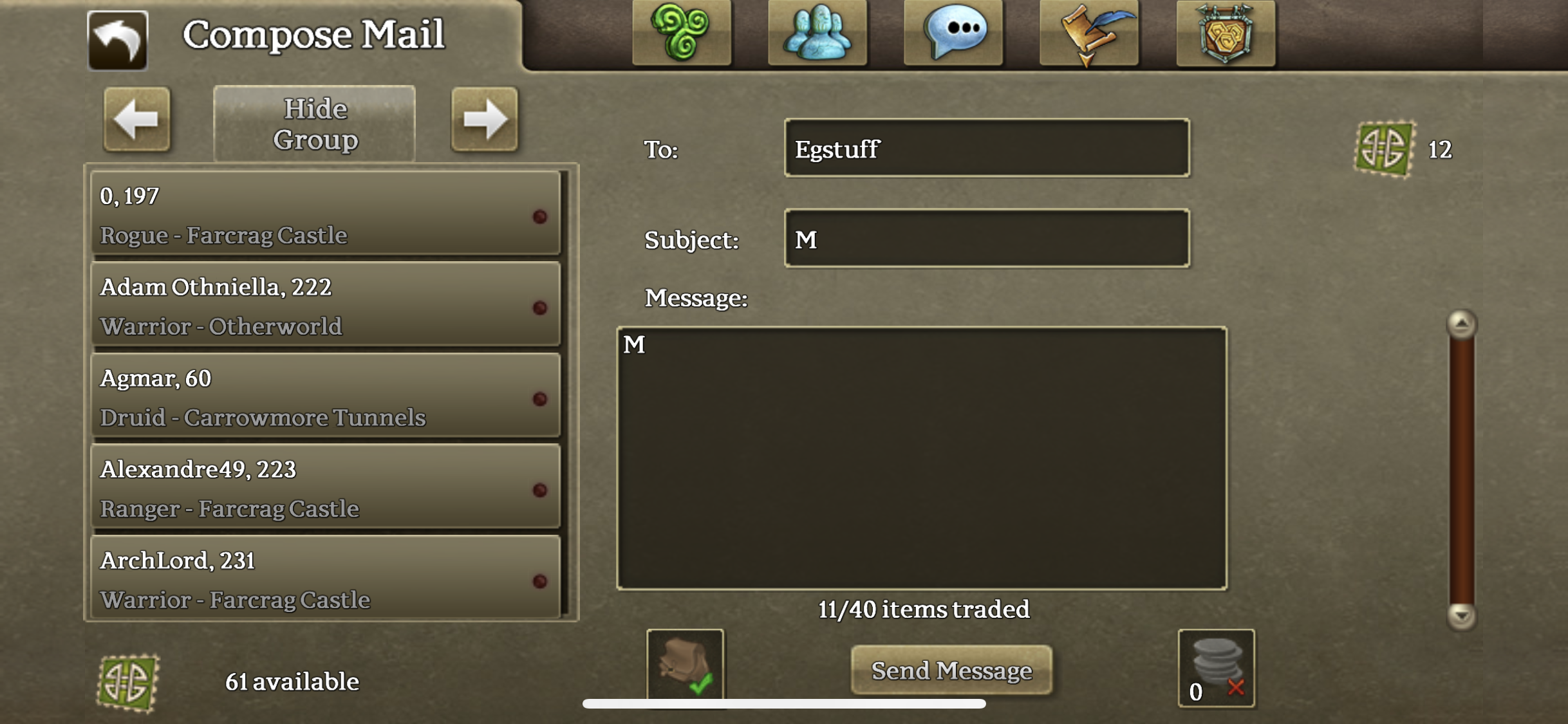
Task: Open the shield emblem tab
Action: point(1226,32)
